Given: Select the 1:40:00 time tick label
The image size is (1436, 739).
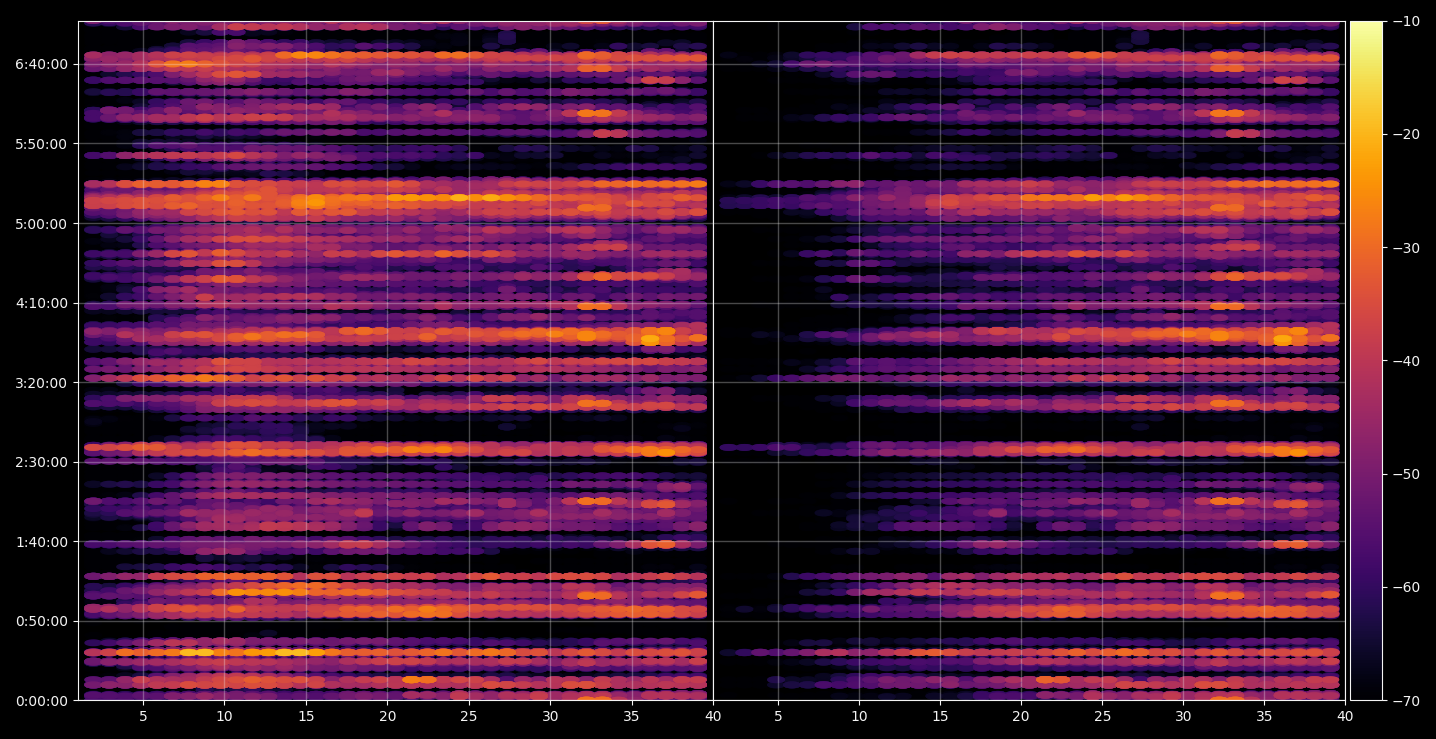Looking at the screenshot, I should click(x=41, y=542).
